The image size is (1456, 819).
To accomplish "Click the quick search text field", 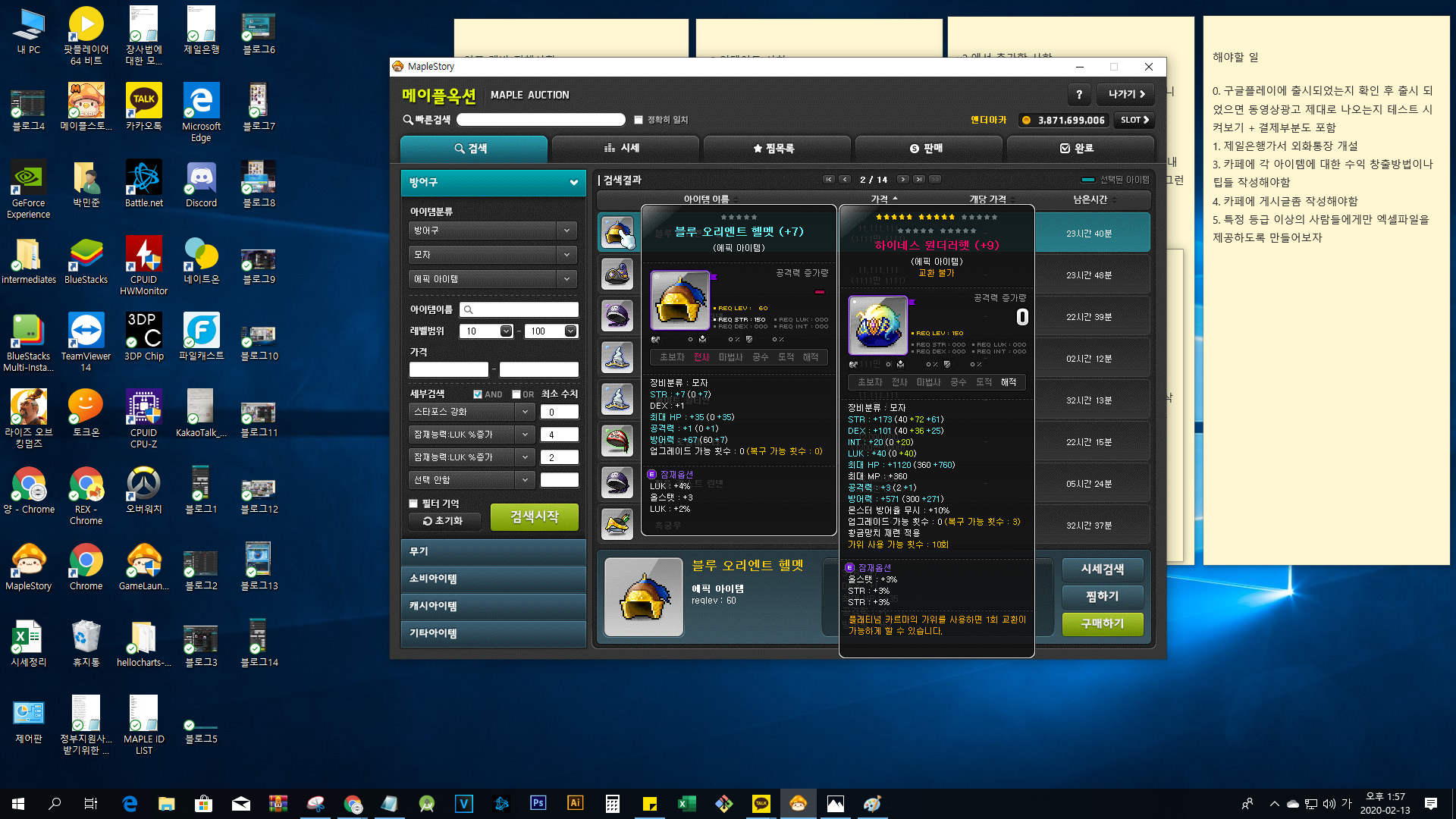I will coord(541,120).
